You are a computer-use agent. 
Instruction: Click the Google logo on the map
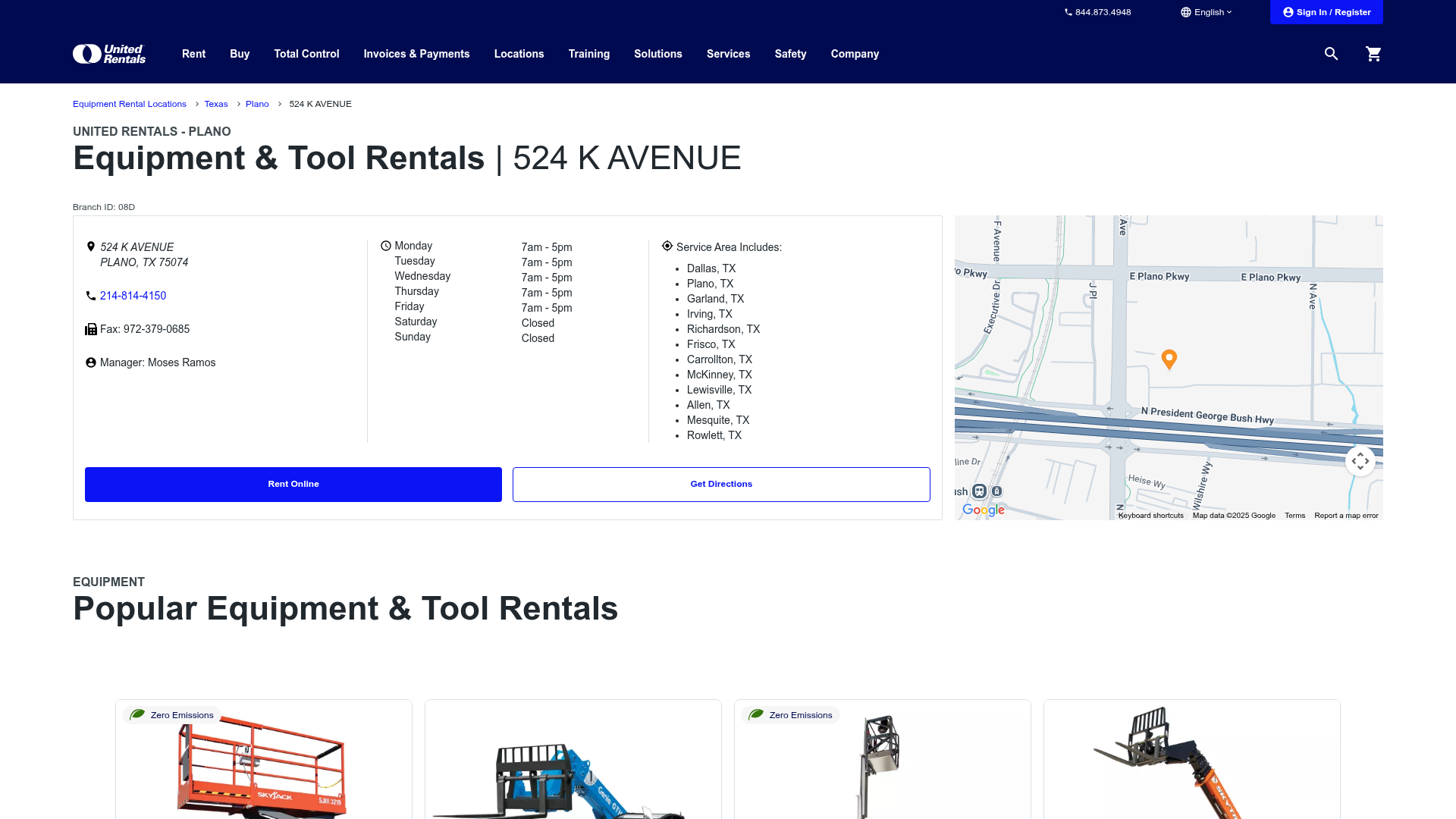[x=983, y=510]
